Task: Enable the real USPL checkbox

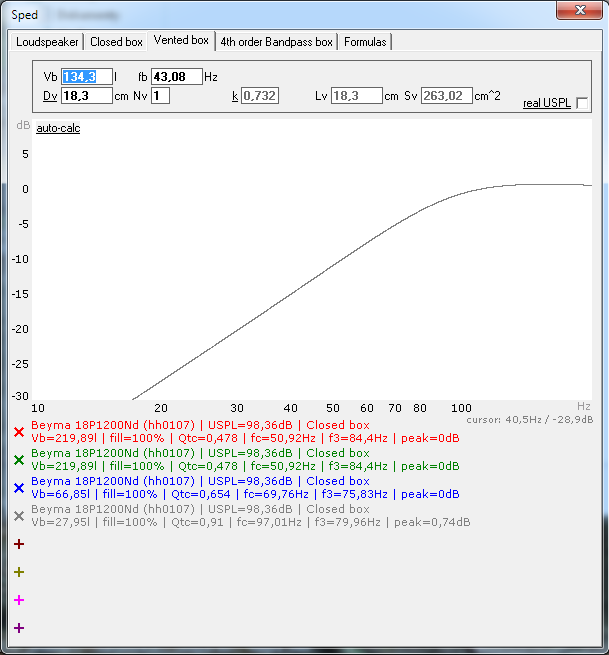Action: [x=581, y=103]
